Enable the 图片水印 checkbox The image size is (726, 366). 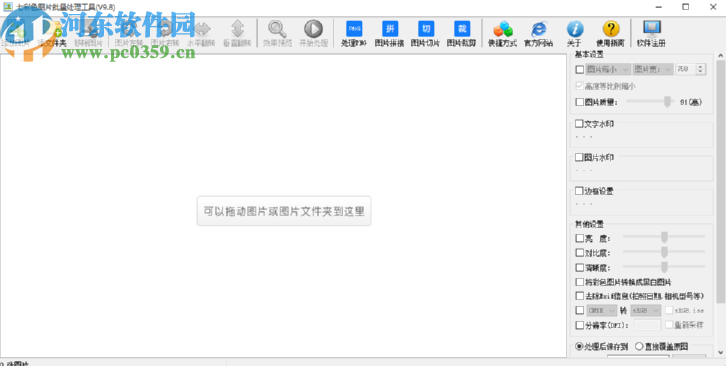(579, 158)
